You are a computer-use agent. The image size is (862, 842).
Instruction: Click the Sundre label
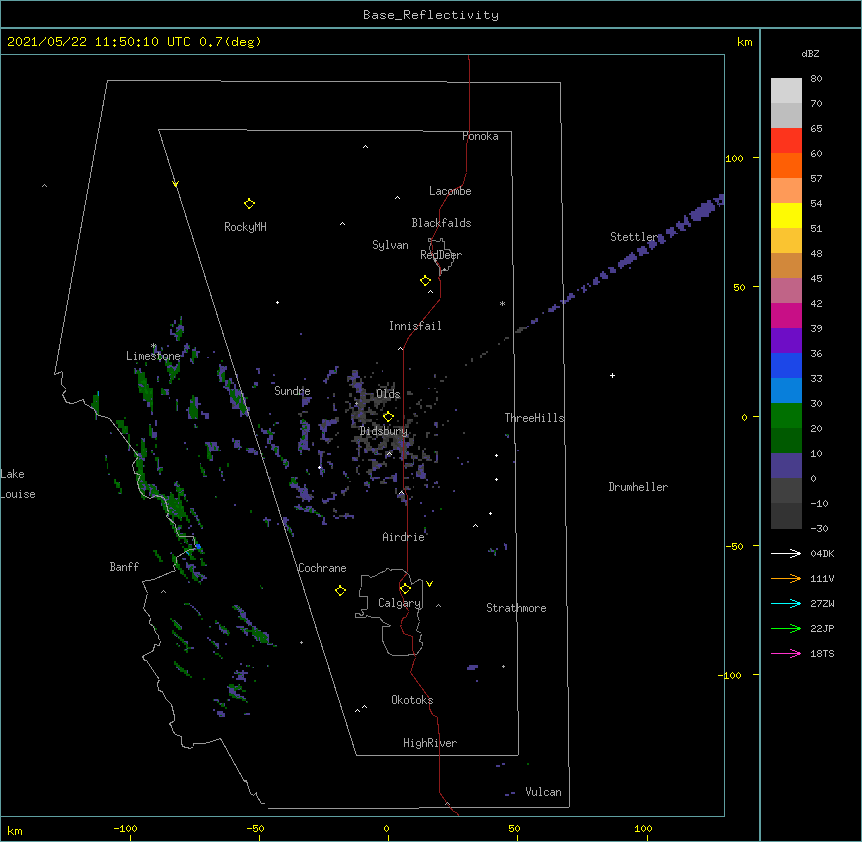tap(292, 391)
